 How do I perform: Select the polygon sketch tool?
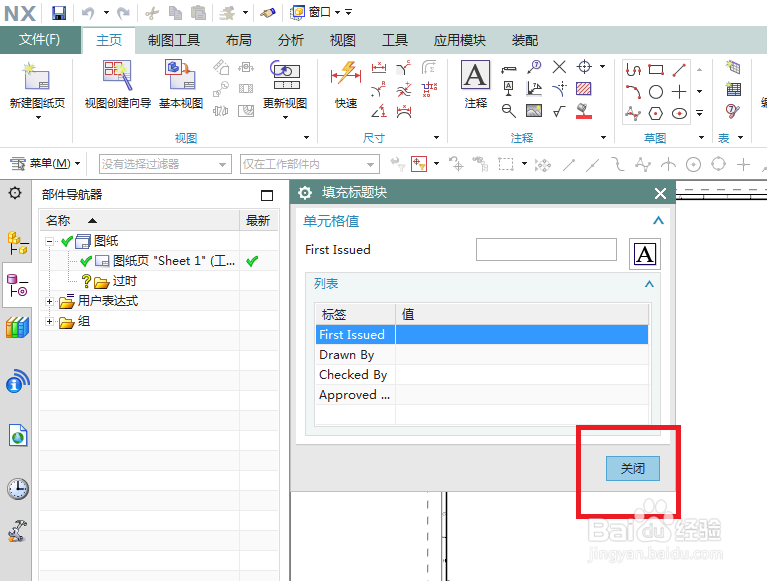tap(656, 113)
